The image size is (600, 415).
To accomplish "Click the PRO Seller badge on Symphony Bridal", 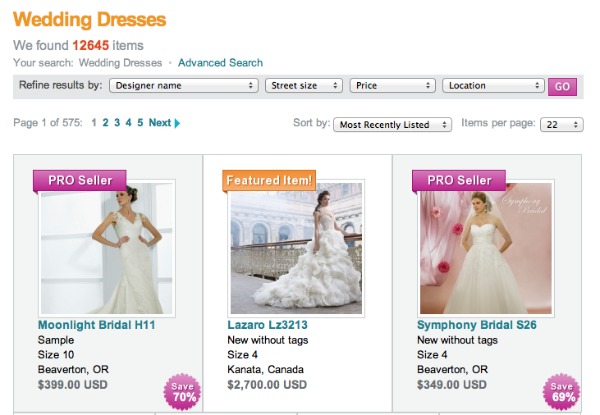I will 459,181.
